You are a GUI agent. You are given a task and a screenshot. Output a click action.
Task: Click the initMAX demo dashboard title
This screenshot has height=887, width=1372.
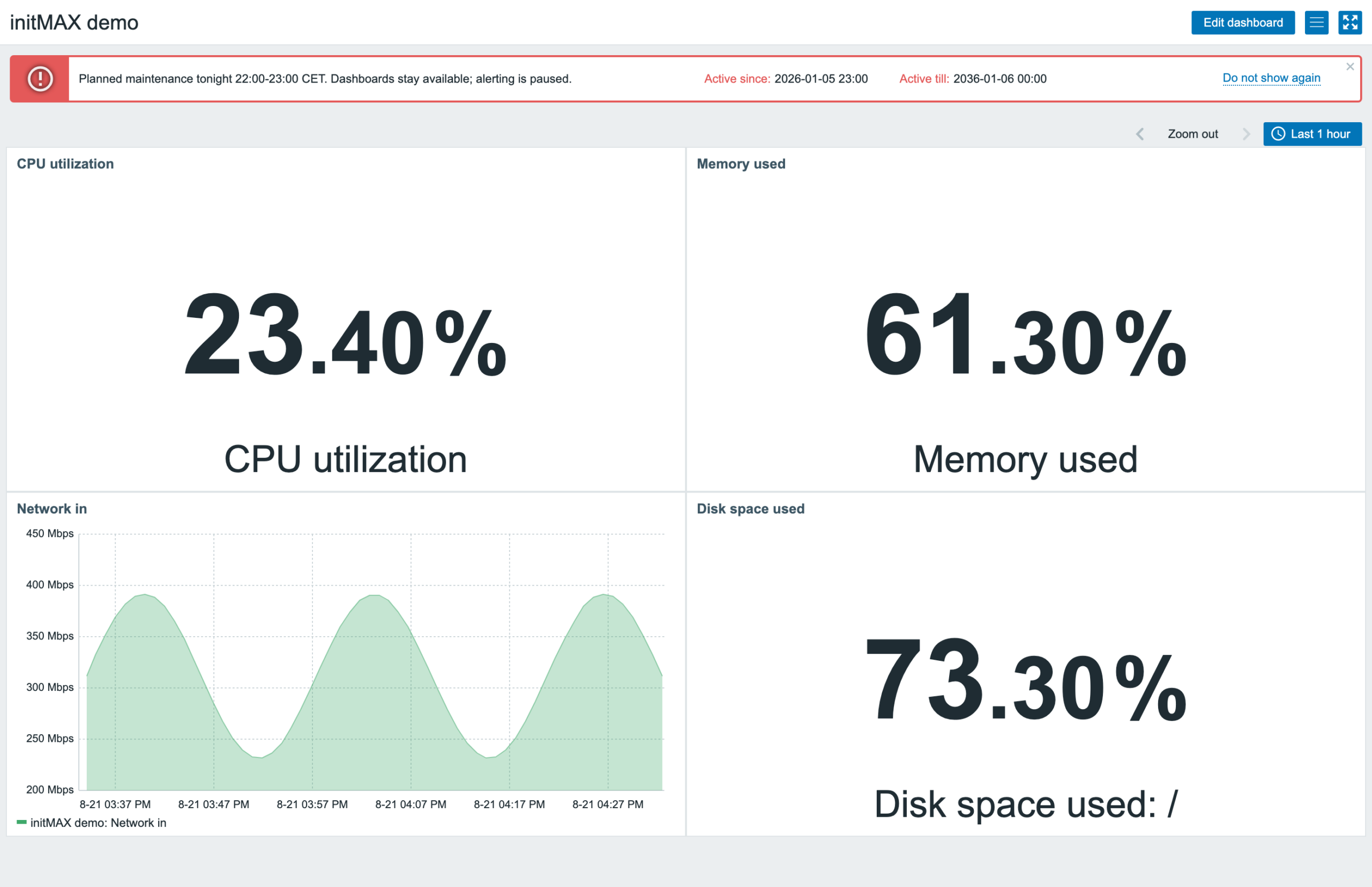coord(74,23)
